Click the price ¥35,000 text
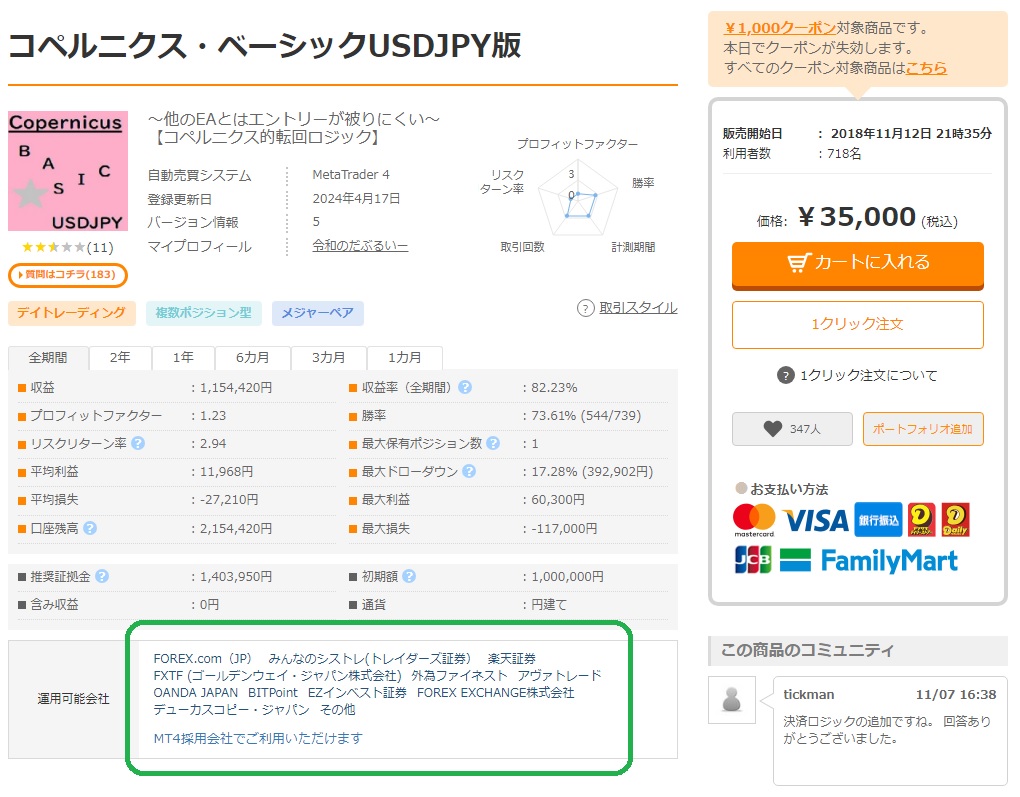 [x=857, y=217]
